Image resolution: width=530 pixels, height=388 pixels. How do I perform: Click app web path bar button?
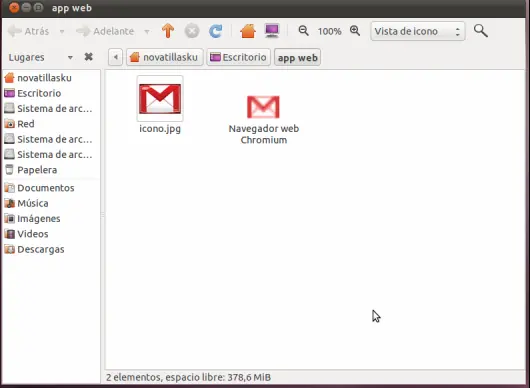(297, 57)
